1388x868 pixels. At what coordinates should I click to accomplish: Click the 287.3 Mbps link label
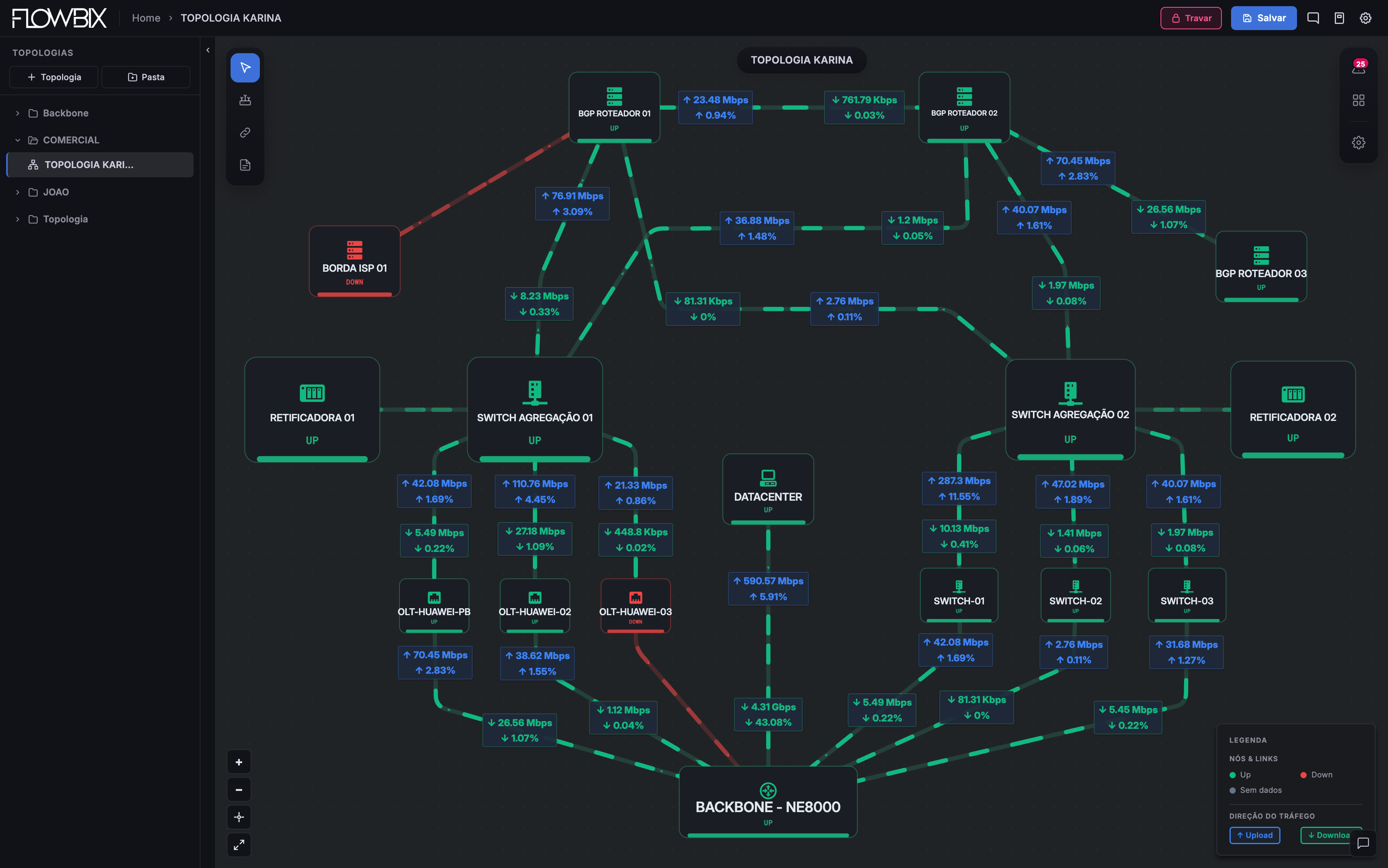[x=959, y=488]
